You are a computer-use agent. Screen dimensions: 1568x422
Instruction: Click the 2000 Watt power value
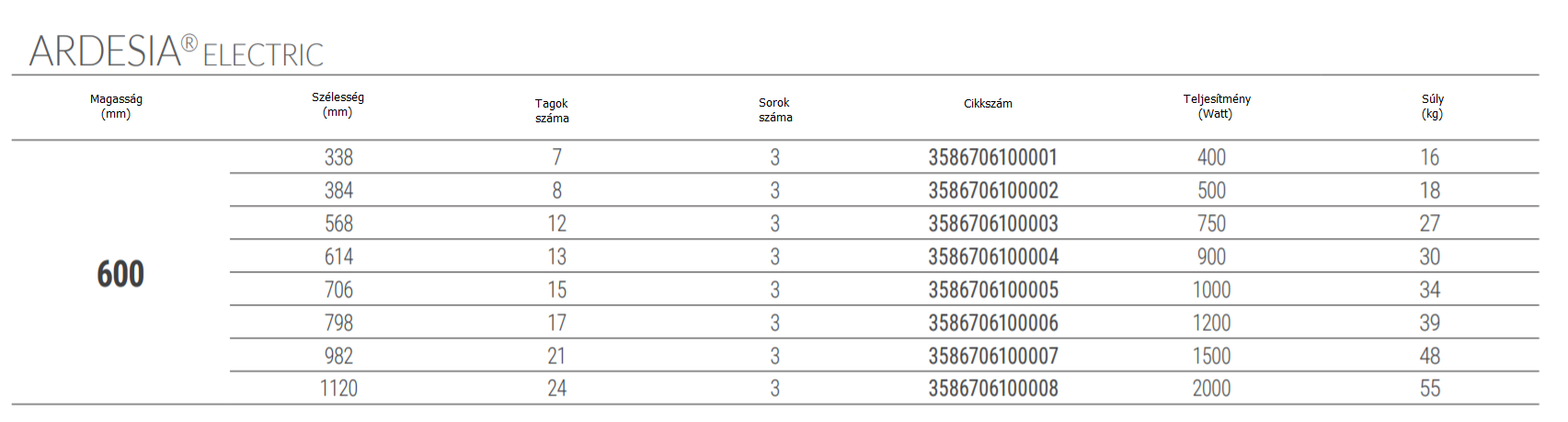click(x=1211, y=388)
